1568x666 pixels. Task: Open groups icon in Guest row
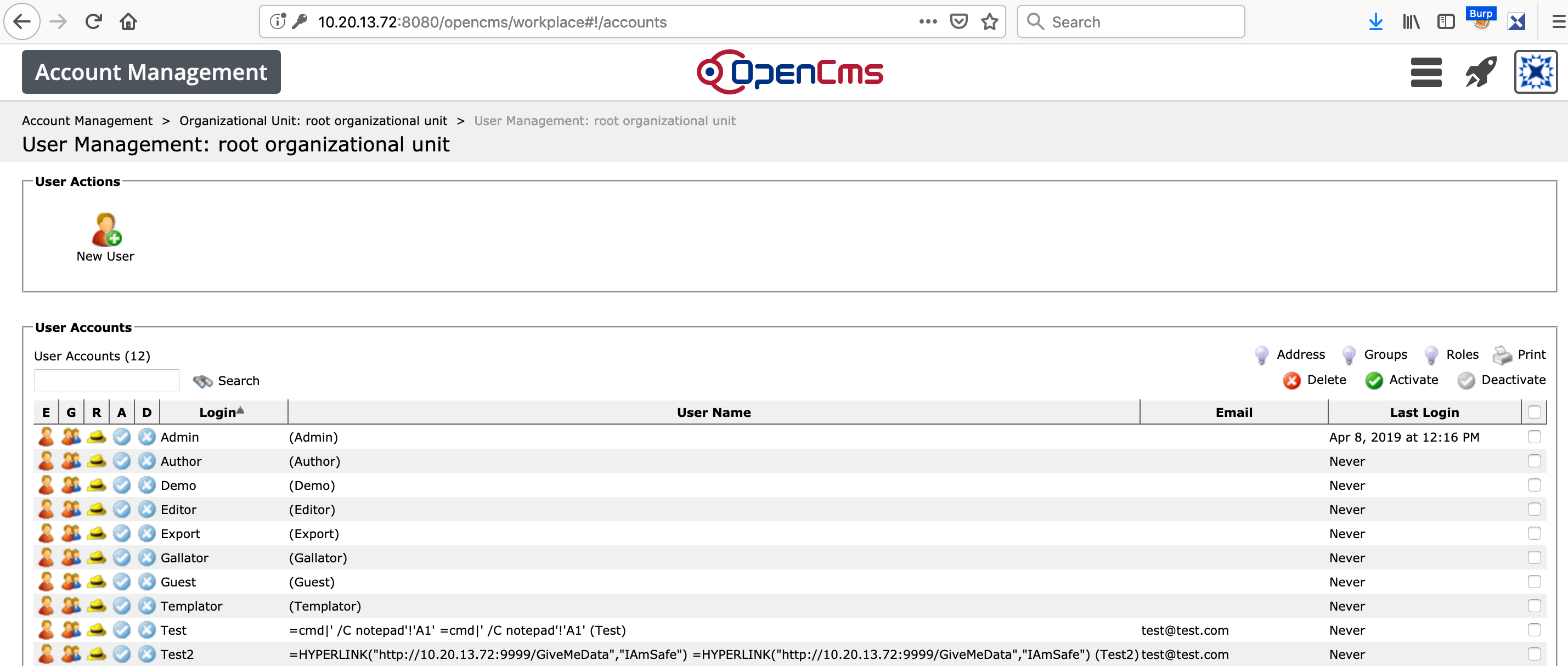71,582
